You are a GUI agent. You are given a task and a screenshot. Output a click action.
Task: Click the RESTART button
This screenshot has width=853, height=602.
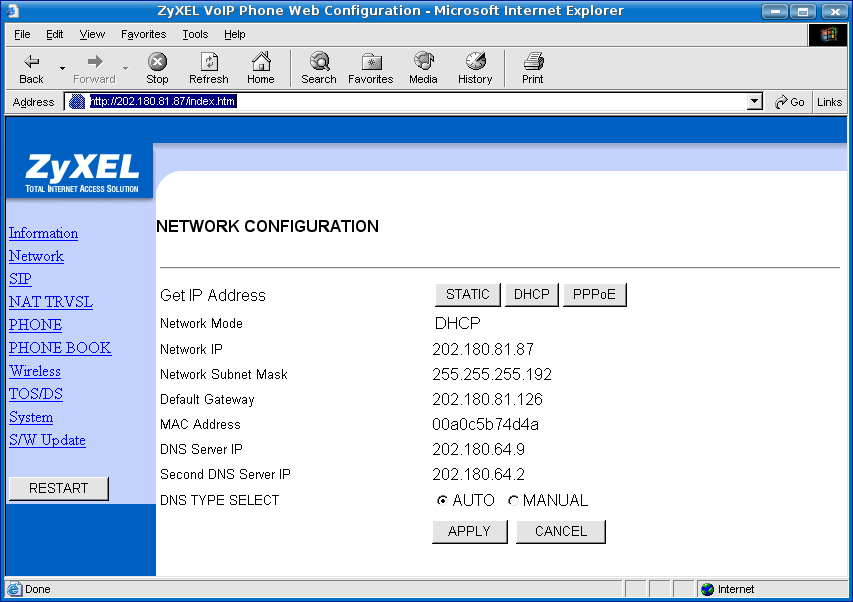coord(58,488)
